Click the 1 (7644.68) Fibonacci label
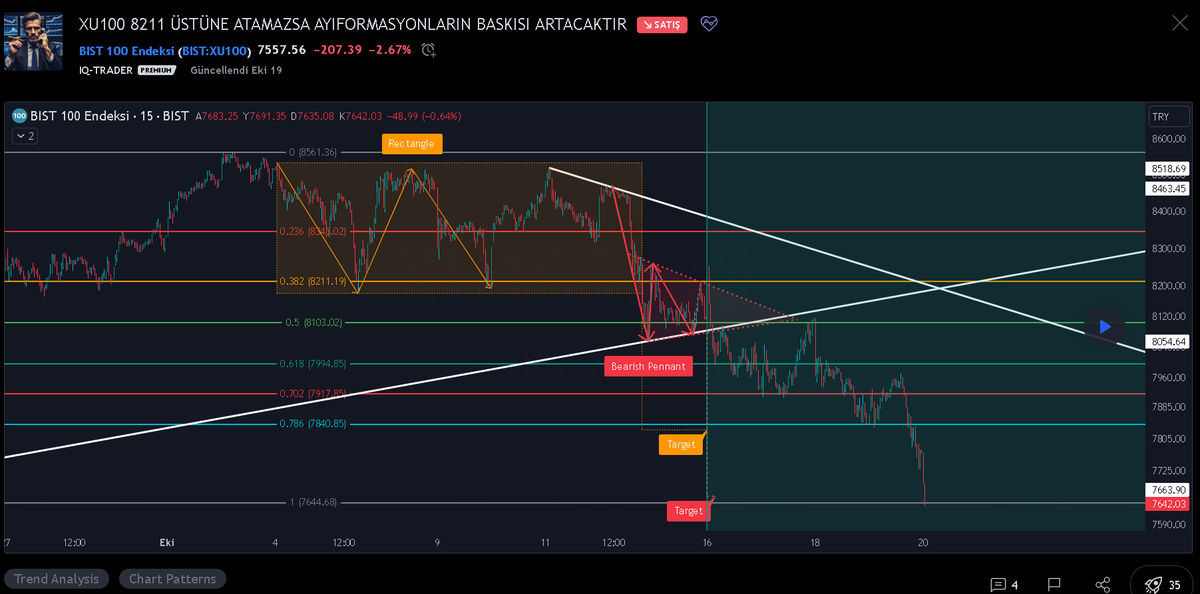 (x=313, y=502)
